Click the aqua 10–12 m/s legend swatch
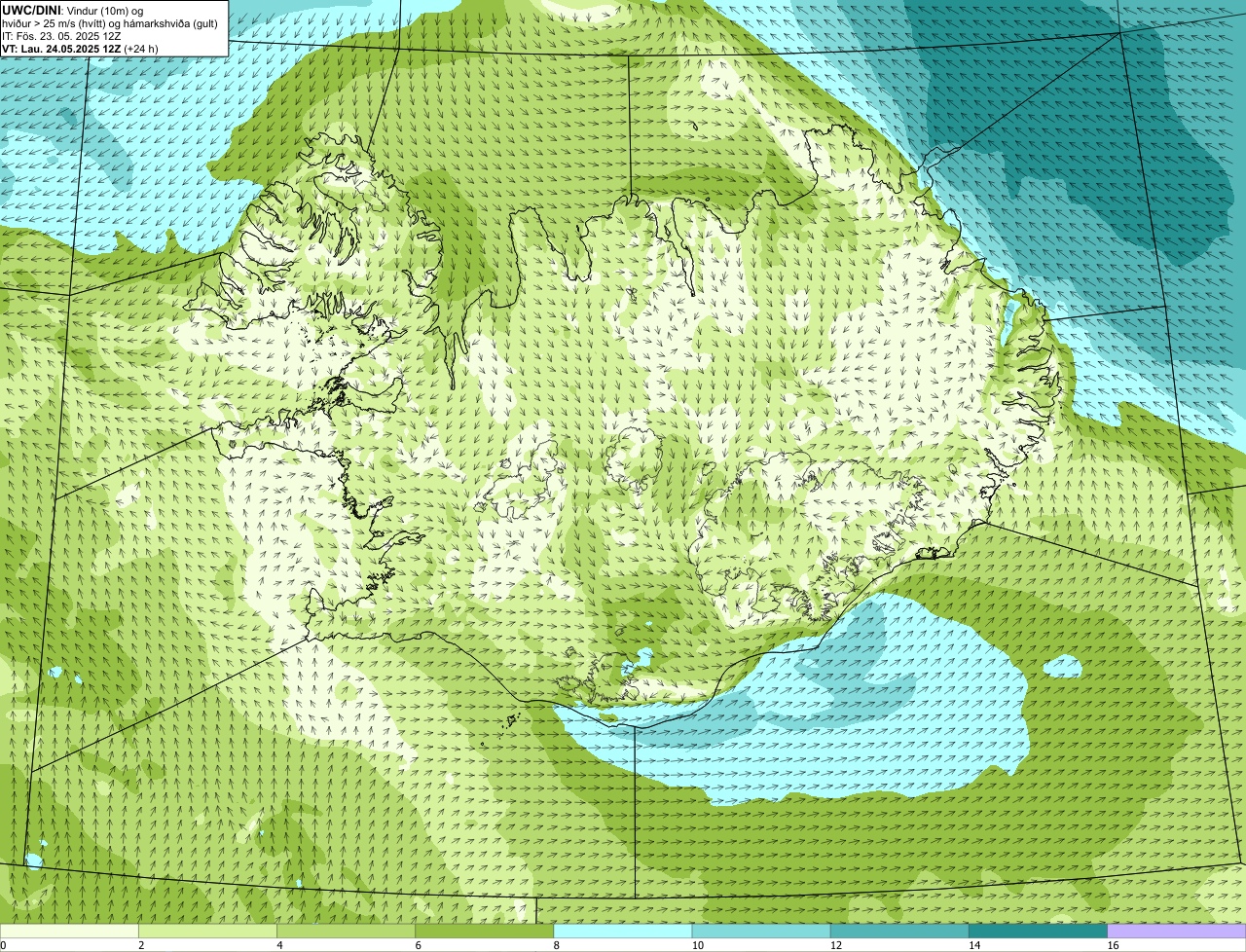Image resolution: width=1246 pixels, height=952 pixels. [761, 931]
